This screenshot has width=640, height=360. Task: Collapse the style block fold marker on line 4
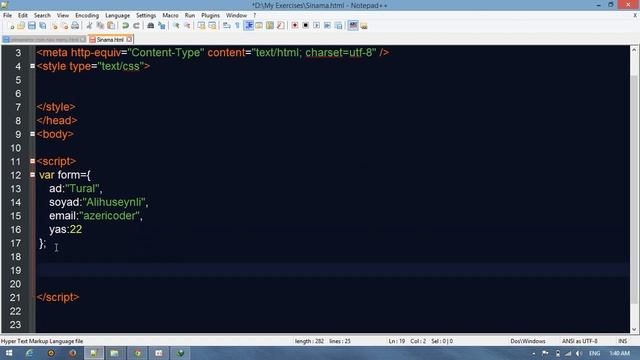click(x=32, y=66)
